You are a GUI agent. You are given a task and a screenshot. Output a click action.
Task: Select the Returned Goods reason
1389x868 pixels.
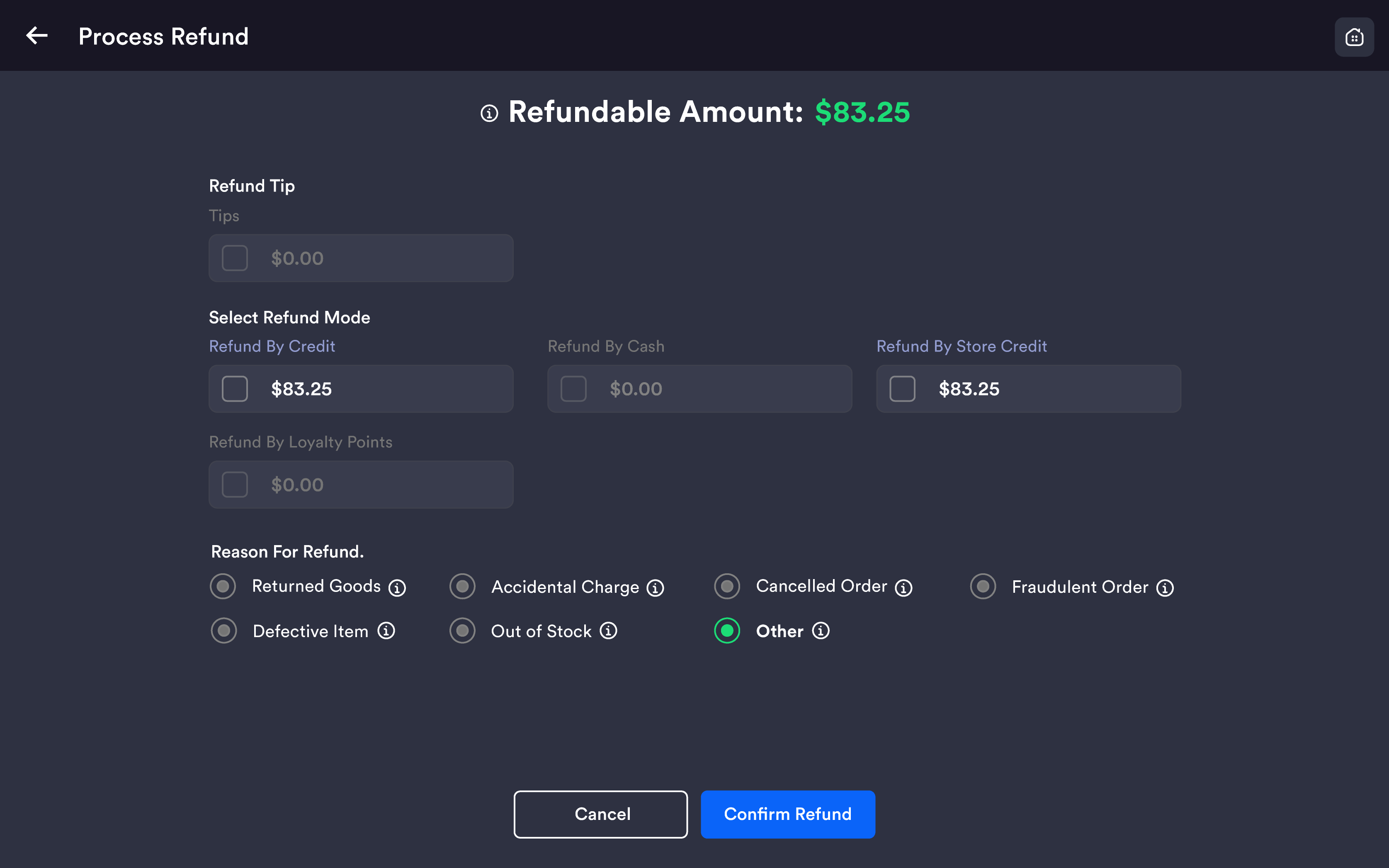coord(223,586)
